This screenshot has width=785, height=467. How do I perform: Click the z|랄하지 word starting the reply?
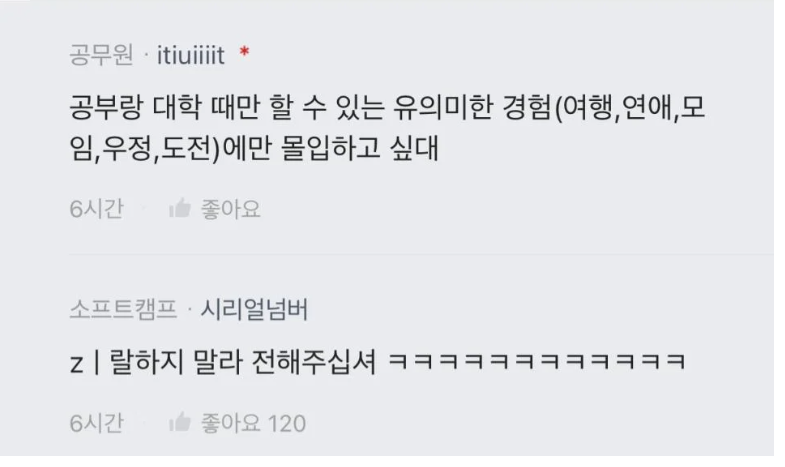click(x=127, y=361)
